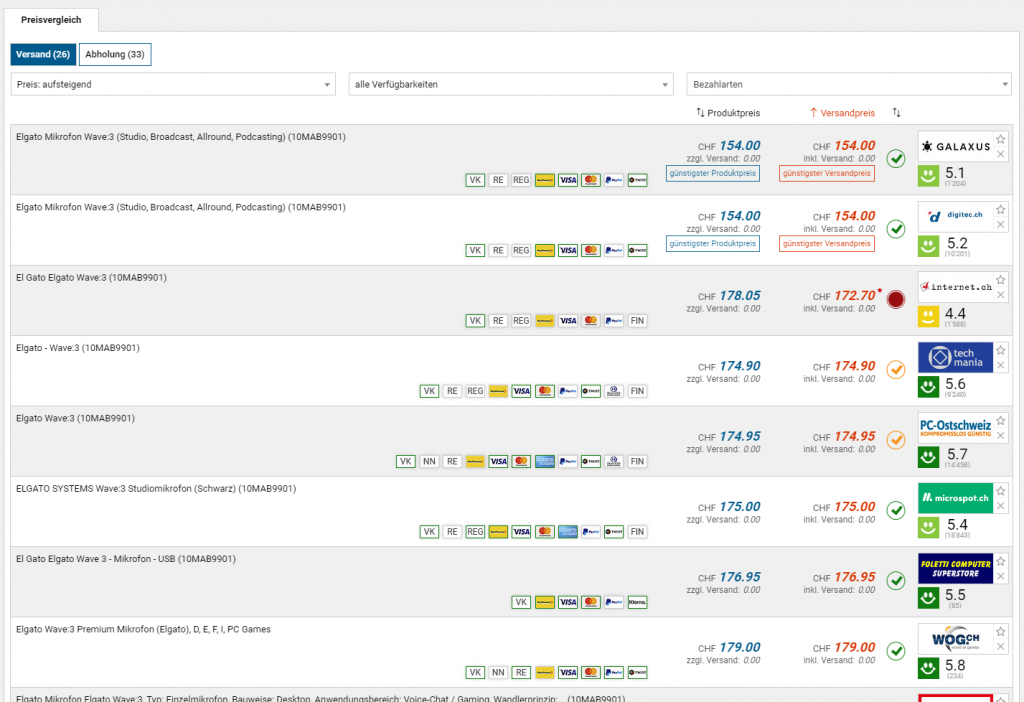Click the red availability dot for internet.ch
The height and width of the screenshot is (702, 1024).
click(896, 299)
